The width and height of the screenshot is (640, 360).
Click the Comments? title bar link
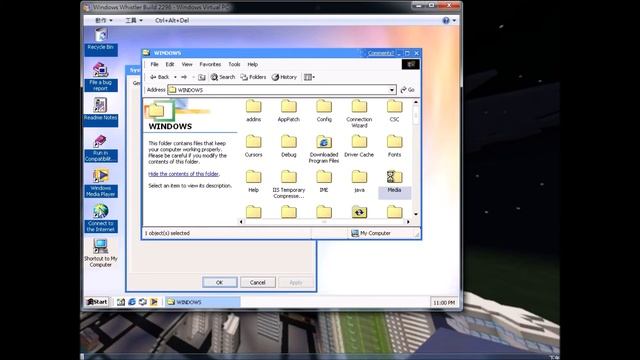tap(381, 53)
